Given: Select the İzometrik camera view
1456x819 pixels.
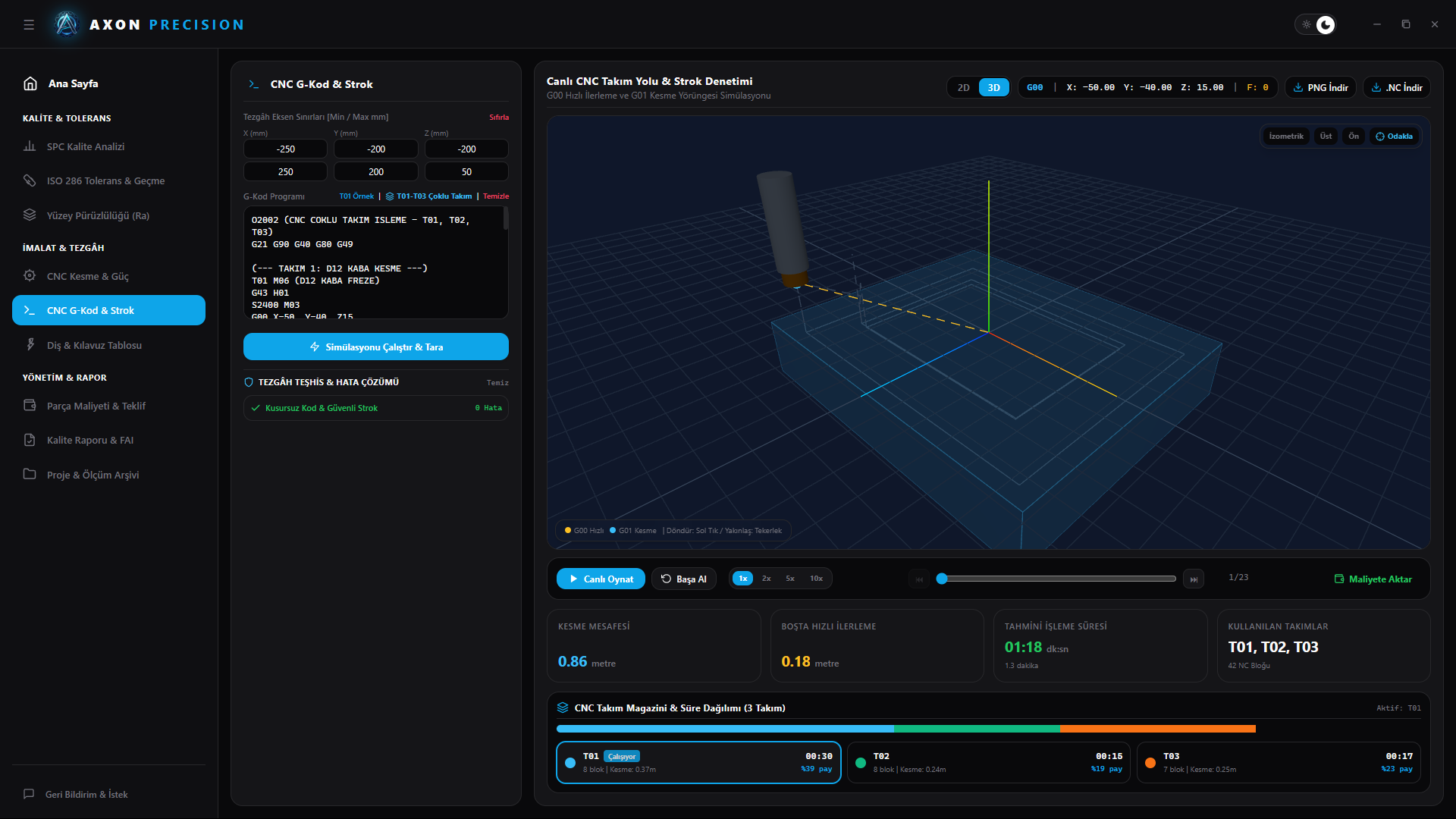Looking at the screenshot, I should (1286, 136).
